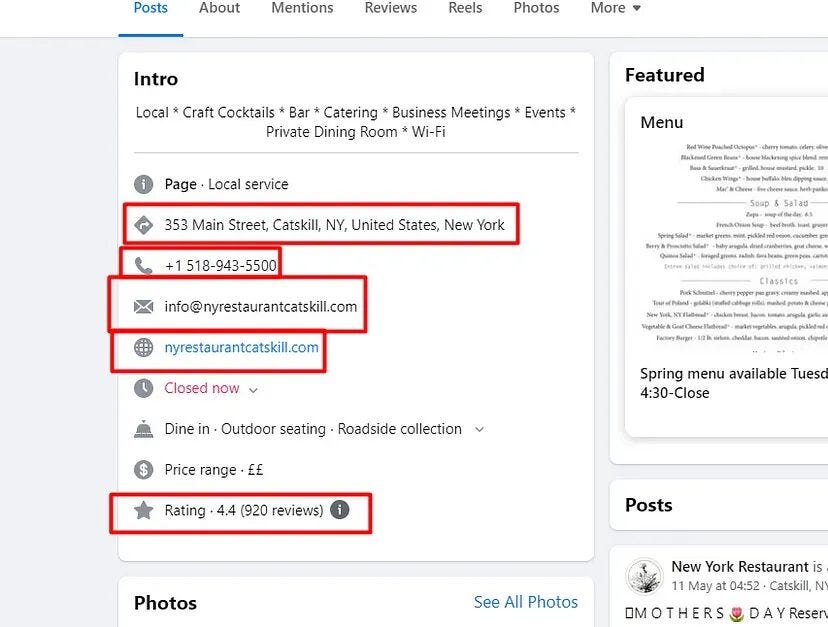Go to the About tab
Image resolution: width=828 pixels, height=627 pixels.
(219, 8)
